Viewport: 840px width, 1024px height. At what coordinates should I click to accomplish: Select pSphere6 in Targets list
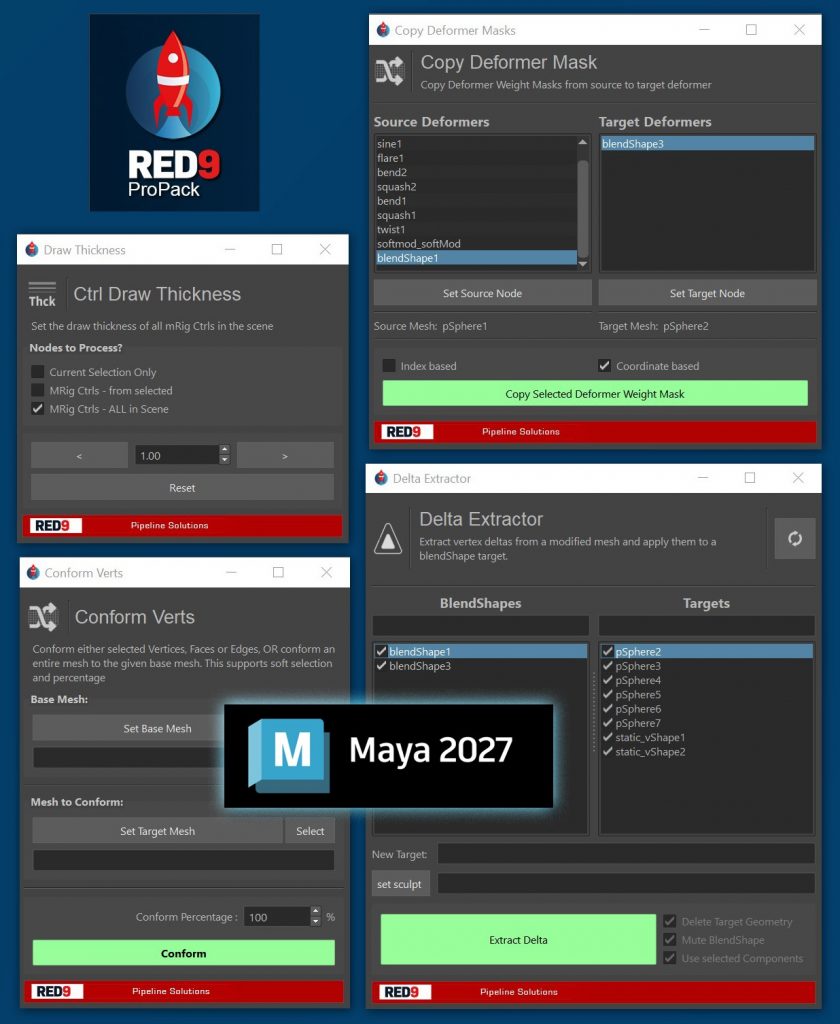pyautogui.click(x=707, y=709)
